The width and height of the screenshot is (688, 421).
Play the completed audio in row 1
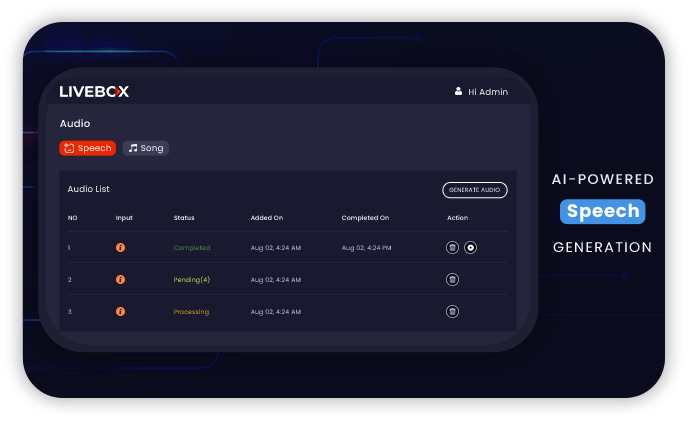click(471, 247)
